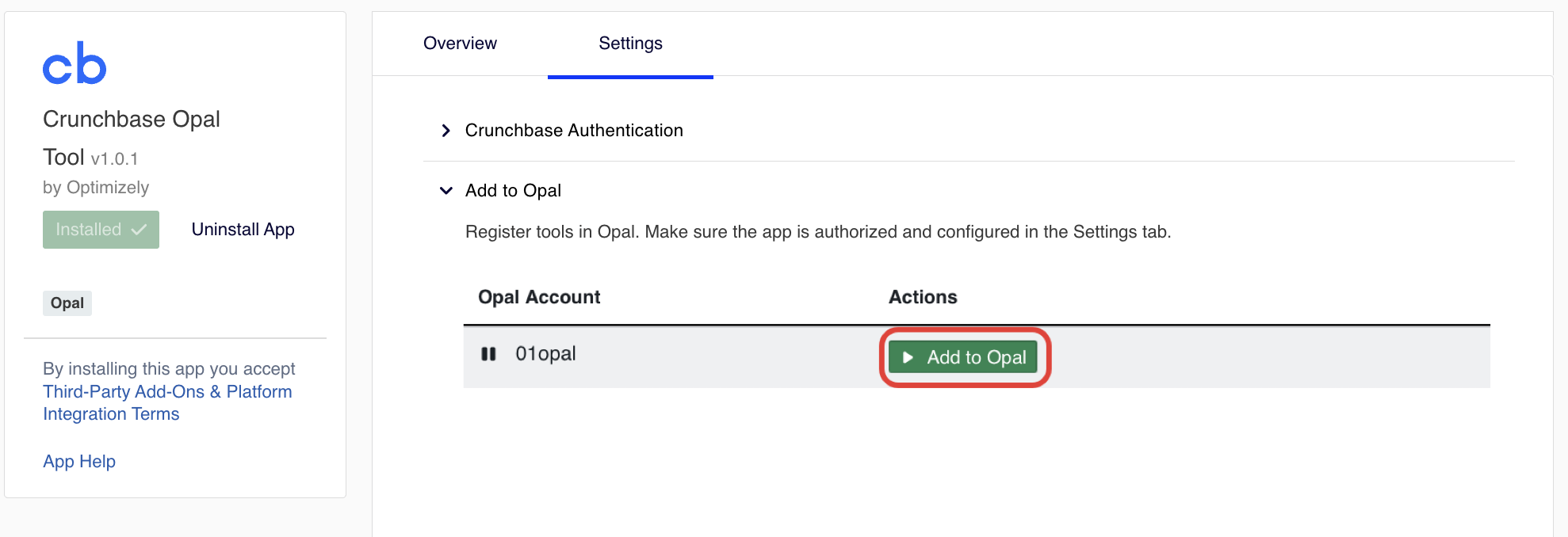Select the Settings tab
Screen dimensions: 1568x537
[630, 44]
